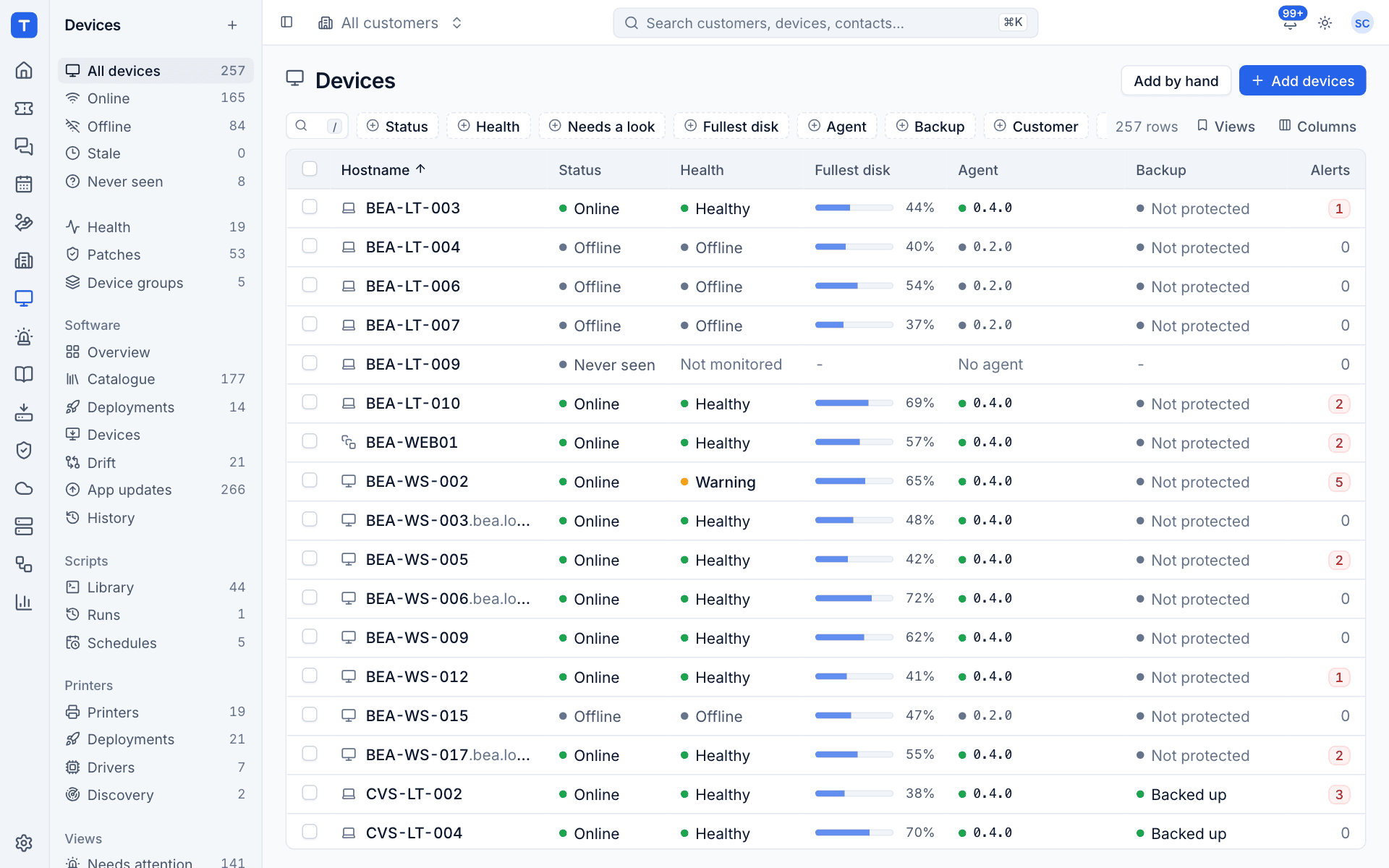The image size is (1389, 868).
Task: Open the Columns chooser
Action: 1317,126
